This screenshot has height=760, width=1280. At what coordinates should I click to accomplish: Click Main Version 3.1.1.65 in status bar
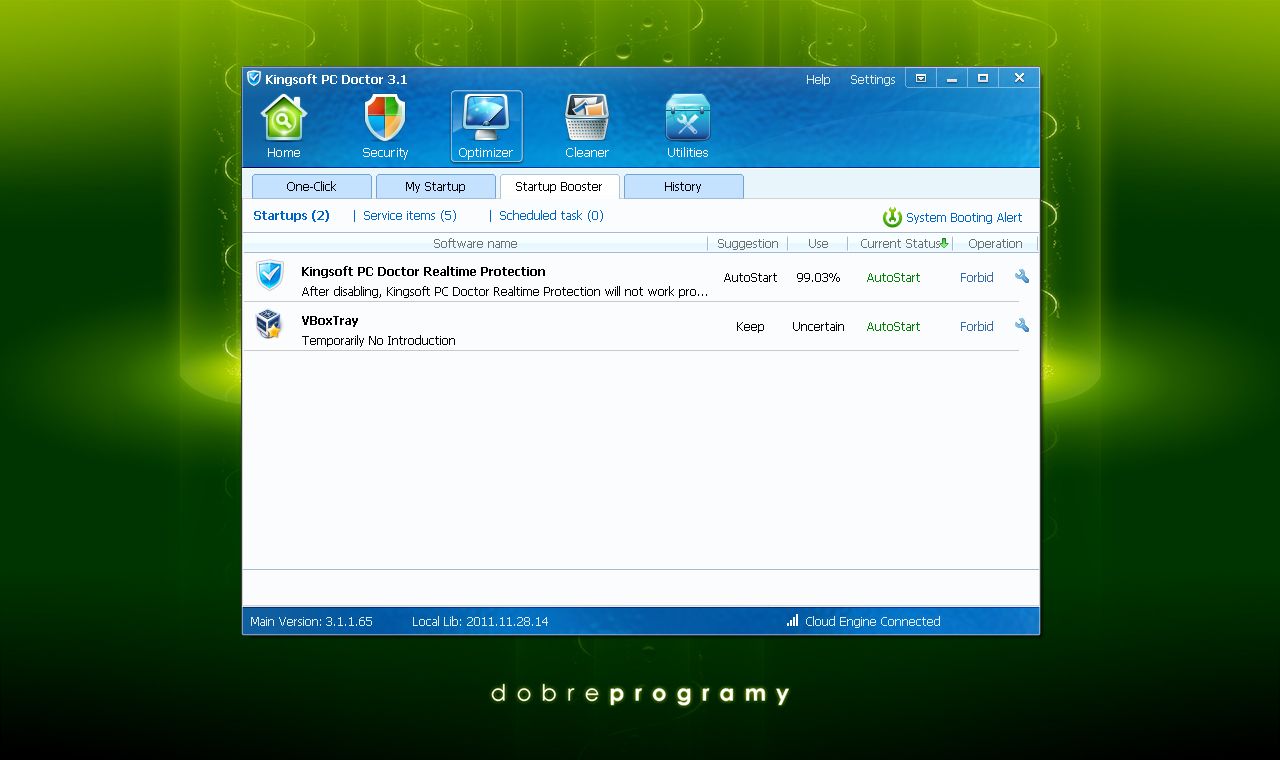pos(311,621)
